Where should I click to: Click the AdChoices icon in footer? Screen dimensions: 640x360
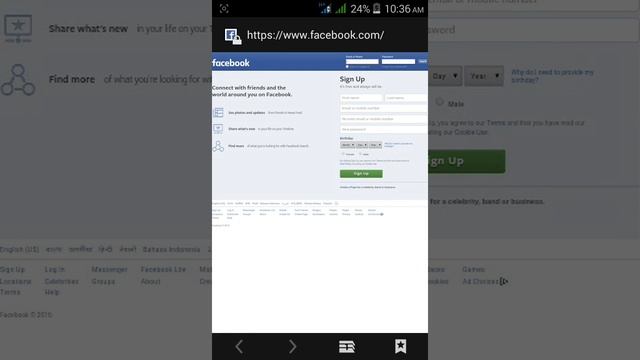(382, 214)
